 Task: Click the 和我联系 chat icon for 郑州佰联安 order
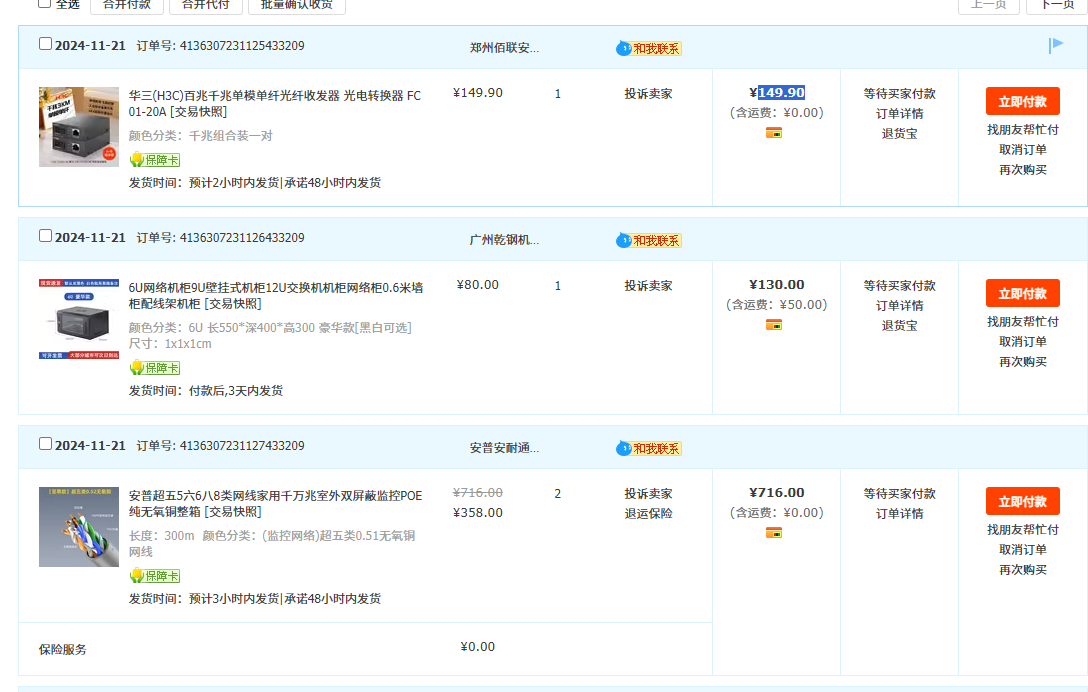pyautogui.click(x=649, y=48)
